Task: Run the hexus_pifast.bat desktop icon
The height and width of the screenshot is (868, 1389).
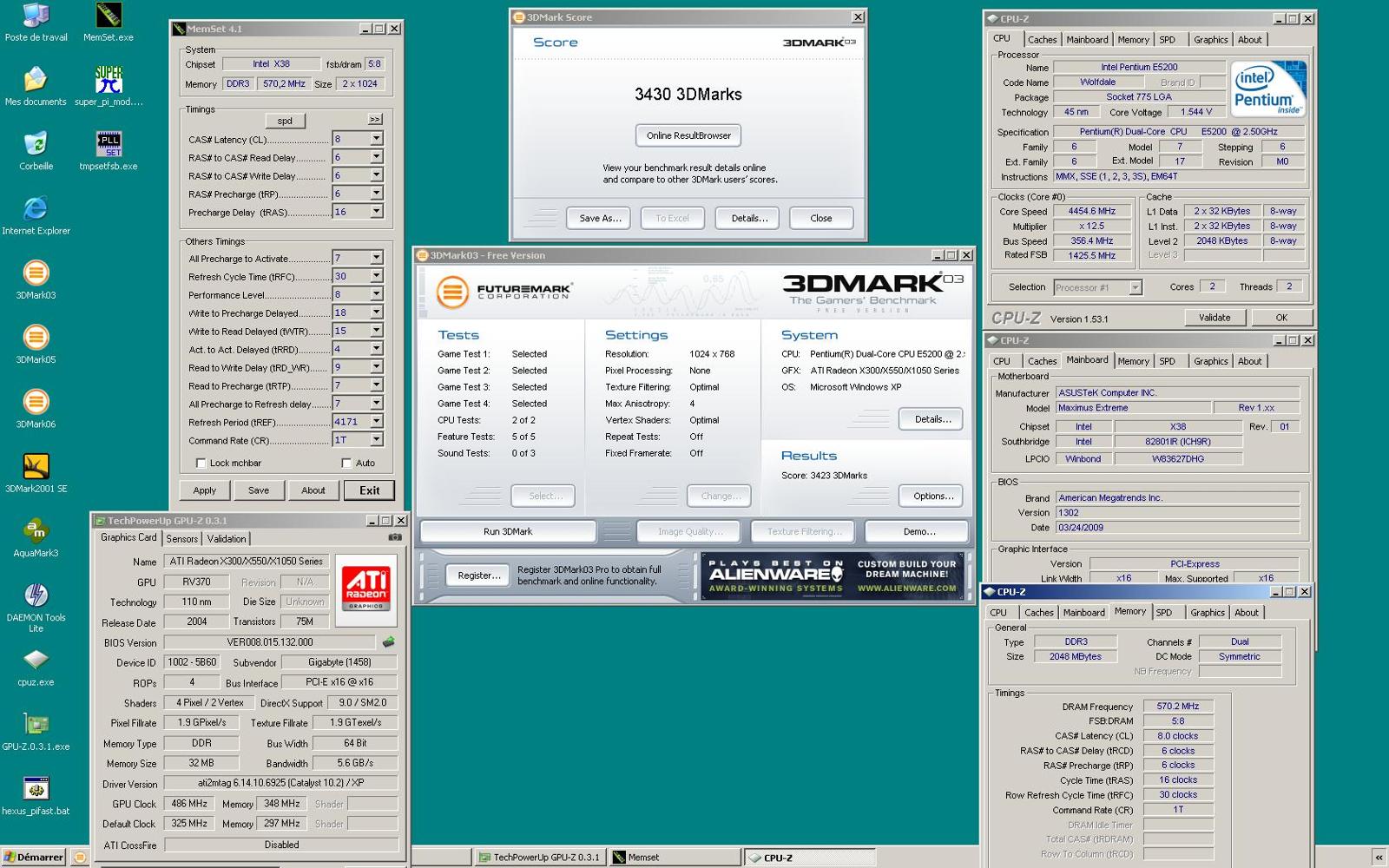Action: coord(36,795)
